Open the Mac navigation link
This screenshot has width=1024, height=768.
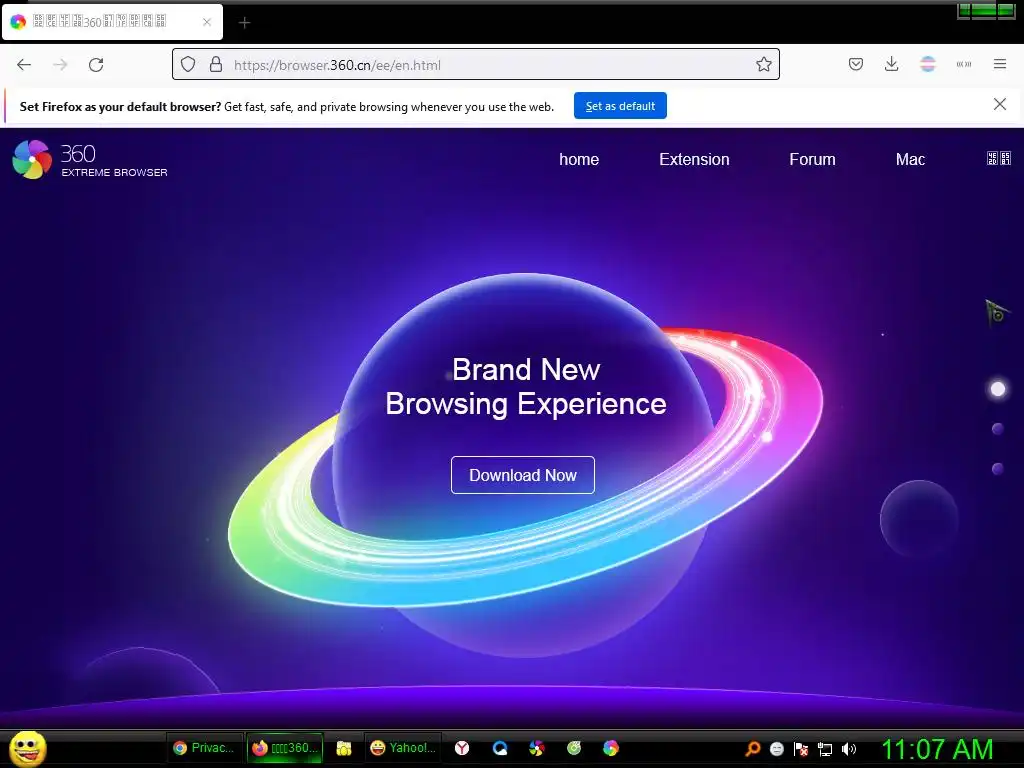[x=910, y=159]
